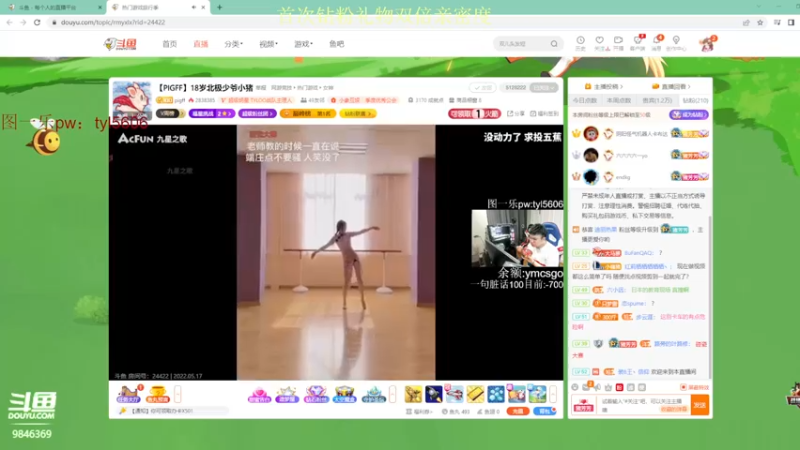Viewport: 800px width, 450px height.
Task: Open the user avatar in the header
Action: pos(708,44)
